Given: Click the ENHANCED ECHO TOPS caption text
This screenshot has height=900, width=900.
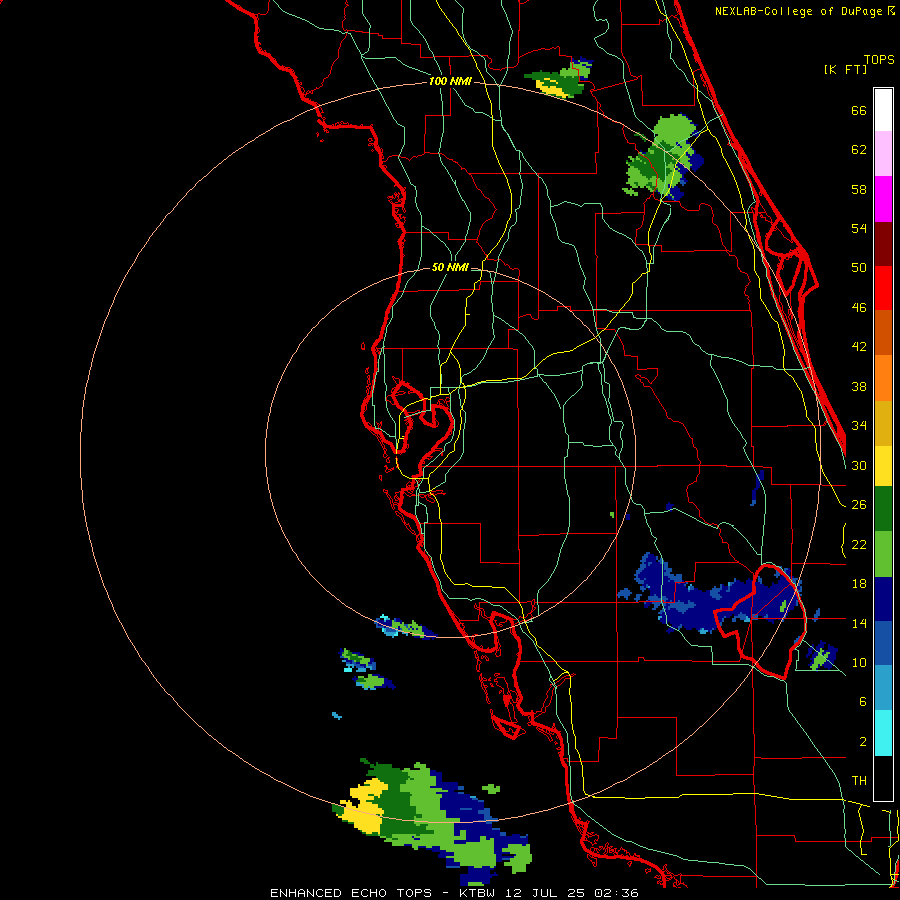Looking at the screenshot, I should pos(351,893).
